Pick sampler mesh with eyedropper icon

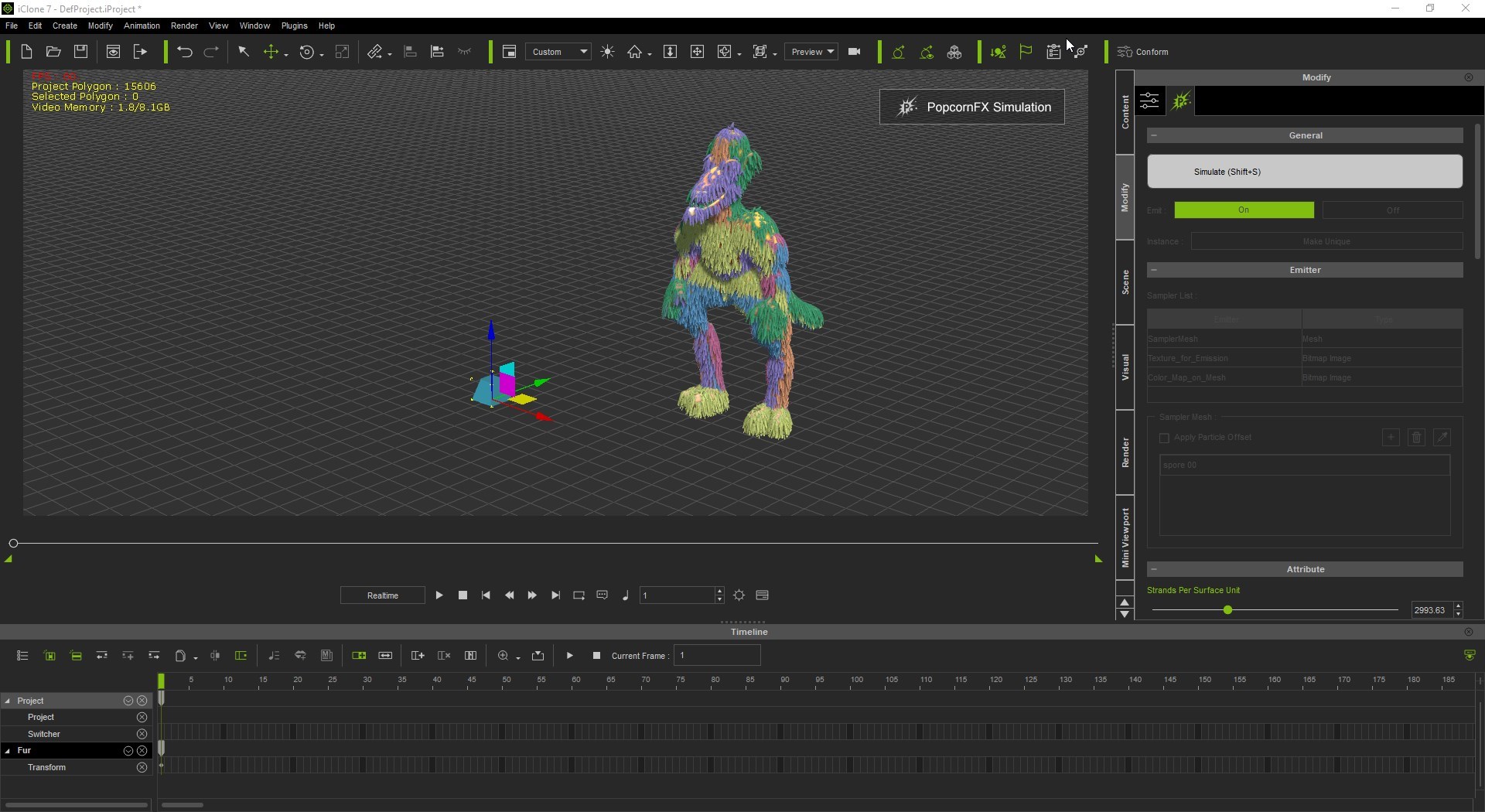1442,438
